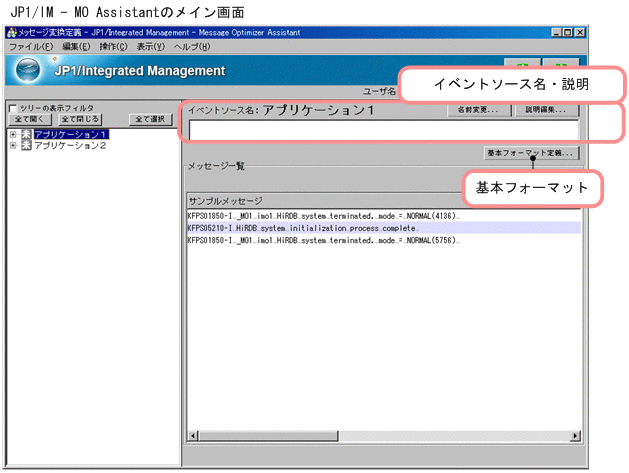Click the horizontal scrollbar left arrow
629x473 pixels.
(193, 436)
